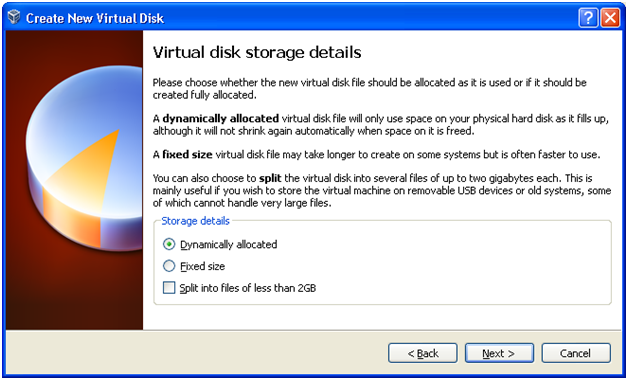Click the Storage details group label
This screenshot has height=380, width=628.
click(x=195, y=221)
